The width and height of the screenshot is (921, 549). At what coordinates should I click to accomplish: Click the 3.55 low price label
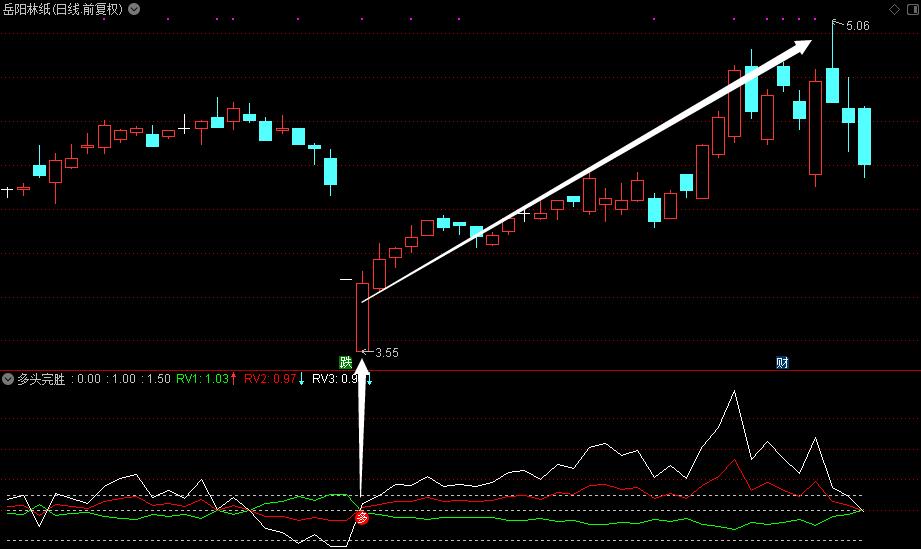(386, 353)
